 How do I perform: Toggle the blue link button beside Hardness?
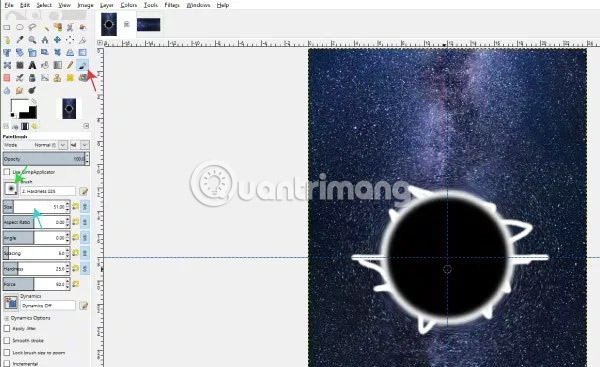click(85, 269)
